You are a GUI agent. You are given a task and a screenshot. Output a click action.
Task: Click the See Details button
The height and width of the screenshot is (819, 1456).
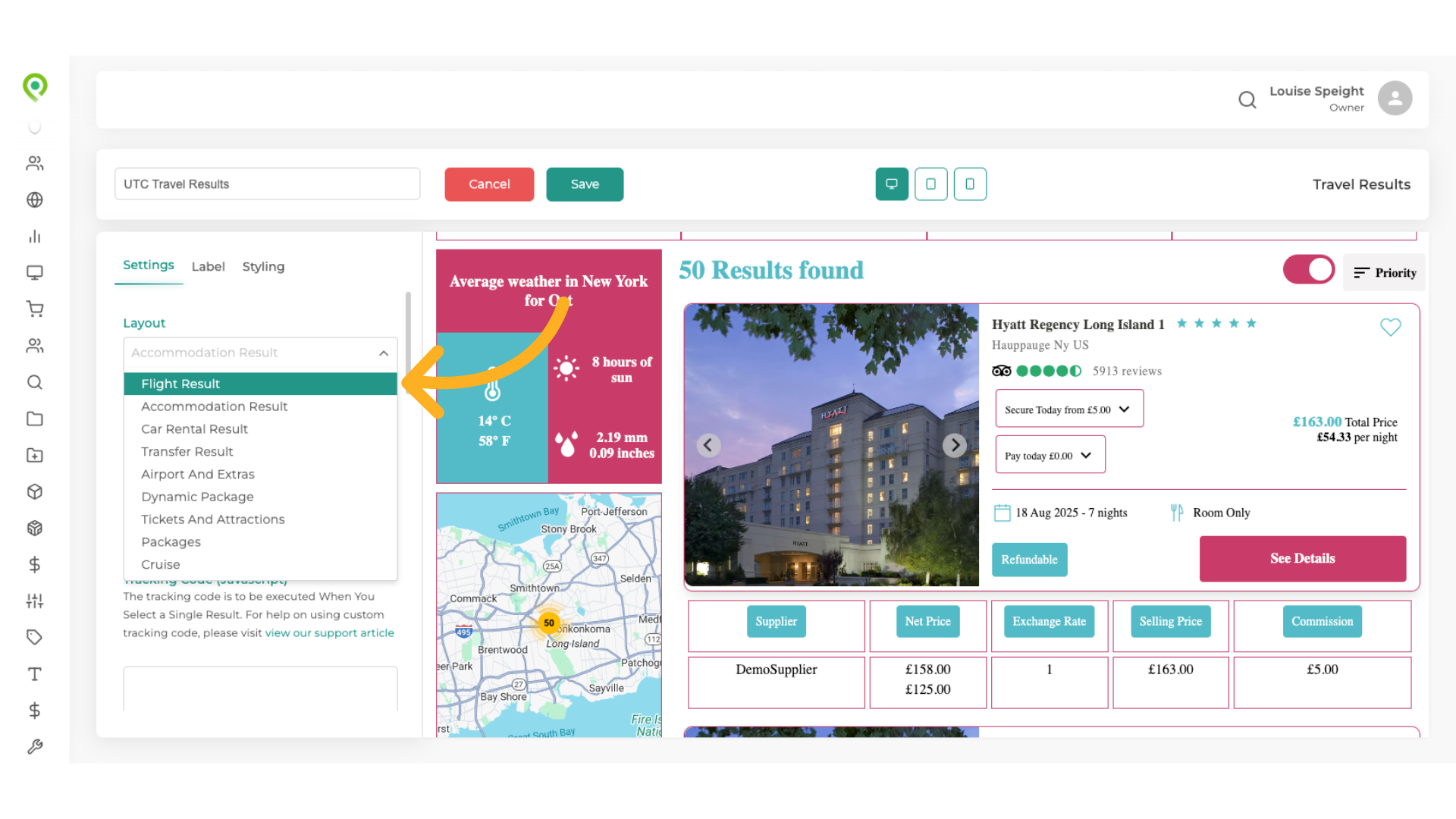point(1302,559)
